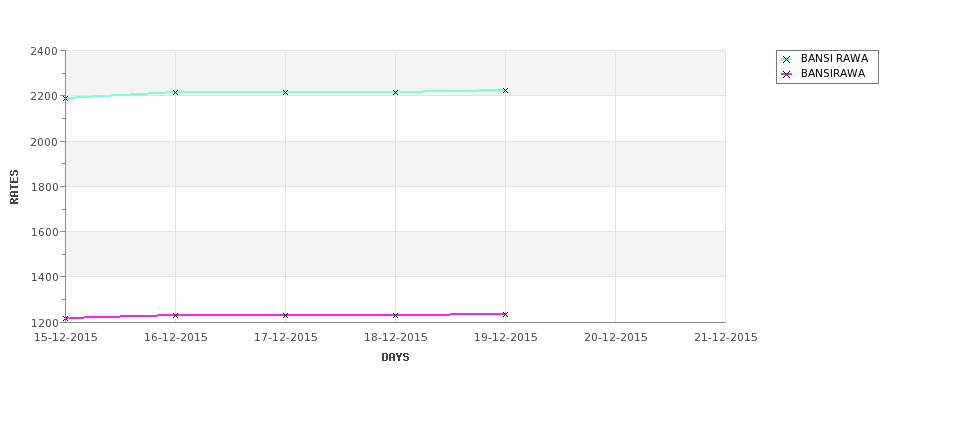Click BANSIRAWA data point at 18-12-2015
975x429 pixels.
(x=395, y=316)
